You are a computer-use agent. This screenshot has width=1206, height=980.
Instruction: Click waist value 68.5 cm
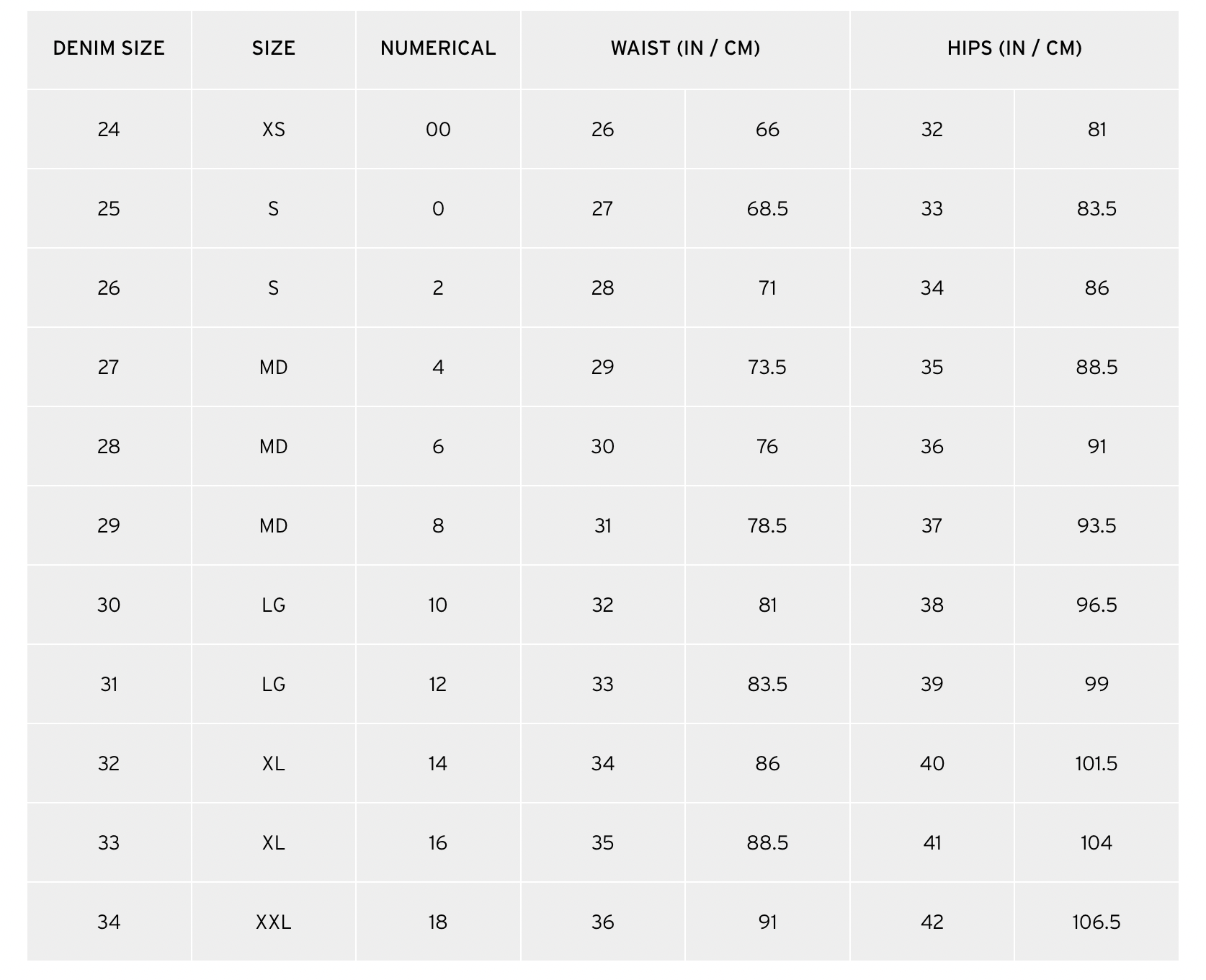(767, 209)
